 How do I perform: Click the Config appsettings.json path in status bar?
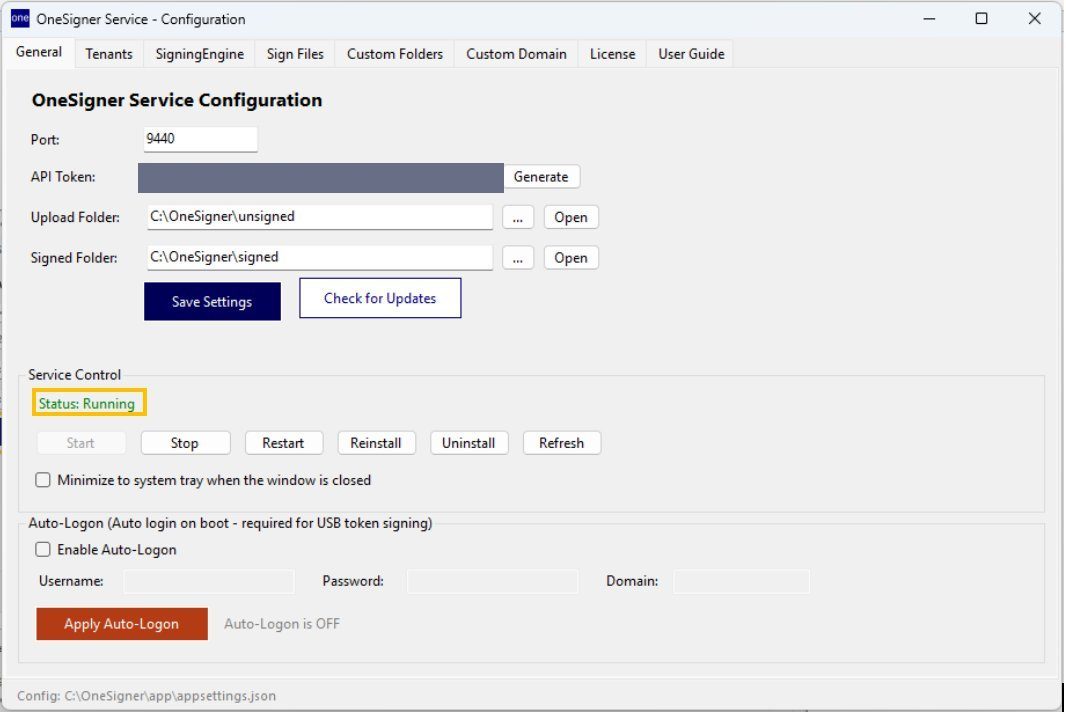pyautogui.click(x=146, y=696)
